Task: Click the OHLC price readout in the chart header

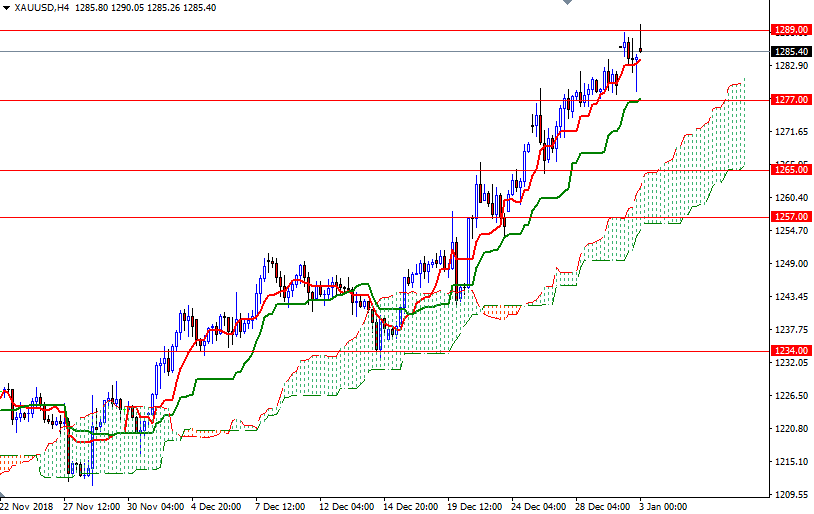Action: [137, 7]
